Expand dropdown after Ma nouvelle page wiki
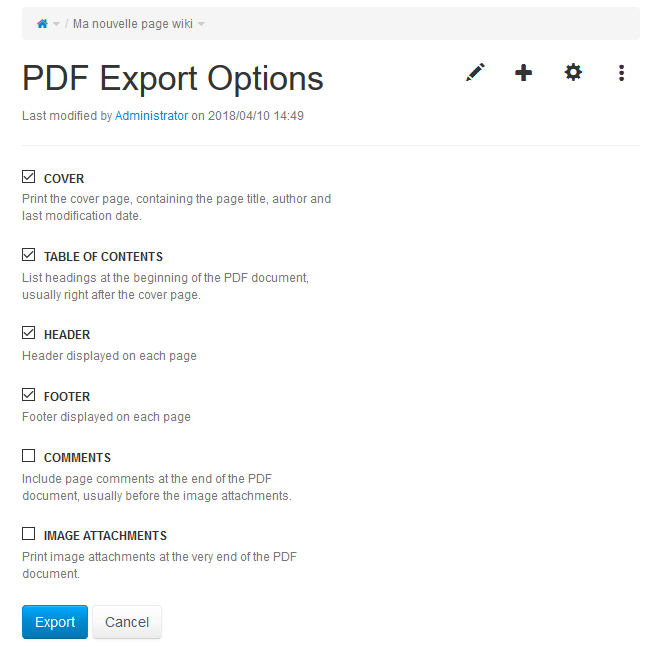 pyautogui.click(x=201, y=24)
